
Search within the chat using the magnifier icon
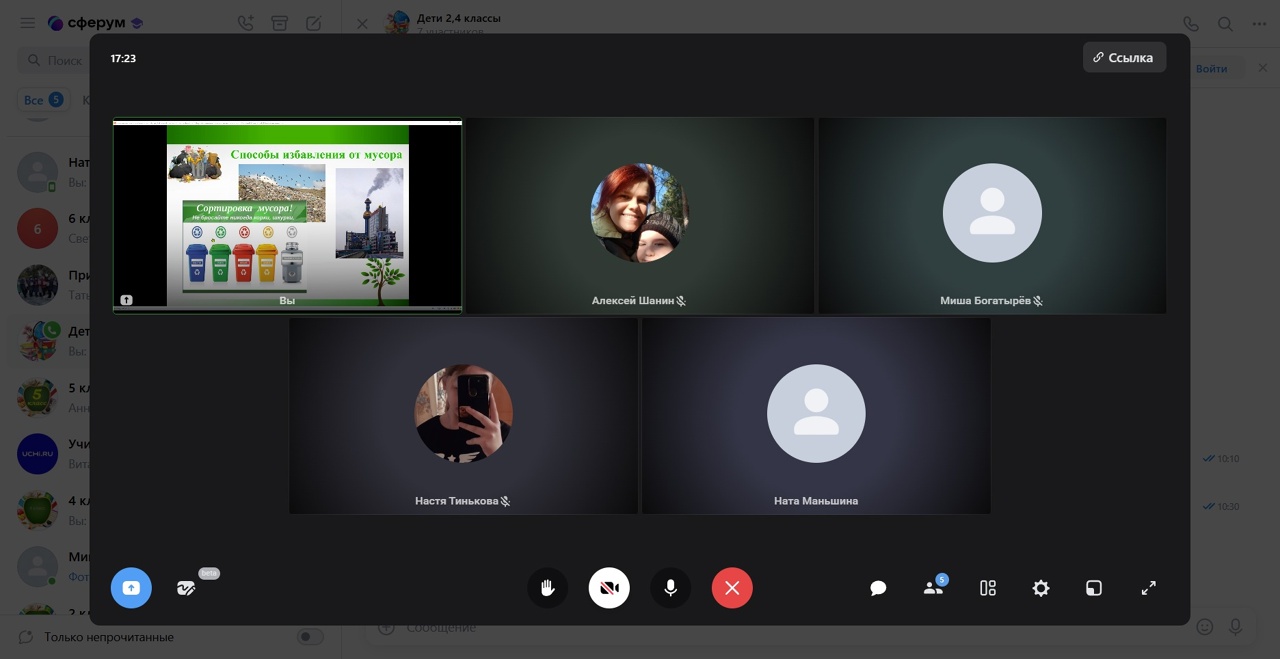point(1225,23)
